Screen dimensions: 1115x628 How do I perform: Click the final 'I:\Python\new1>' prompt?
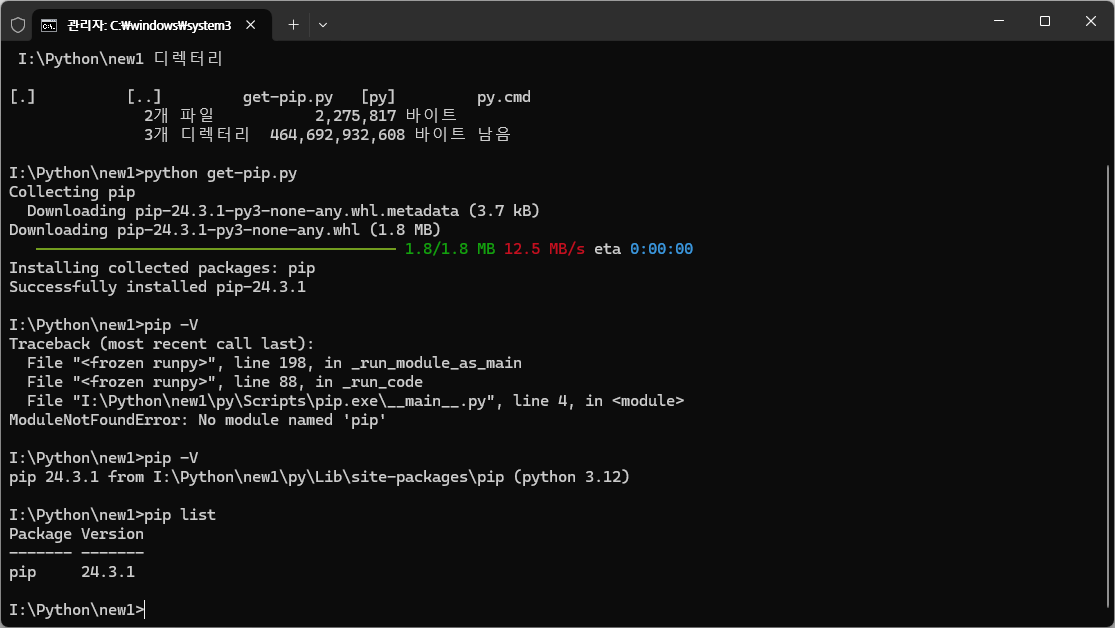(76, 610)
